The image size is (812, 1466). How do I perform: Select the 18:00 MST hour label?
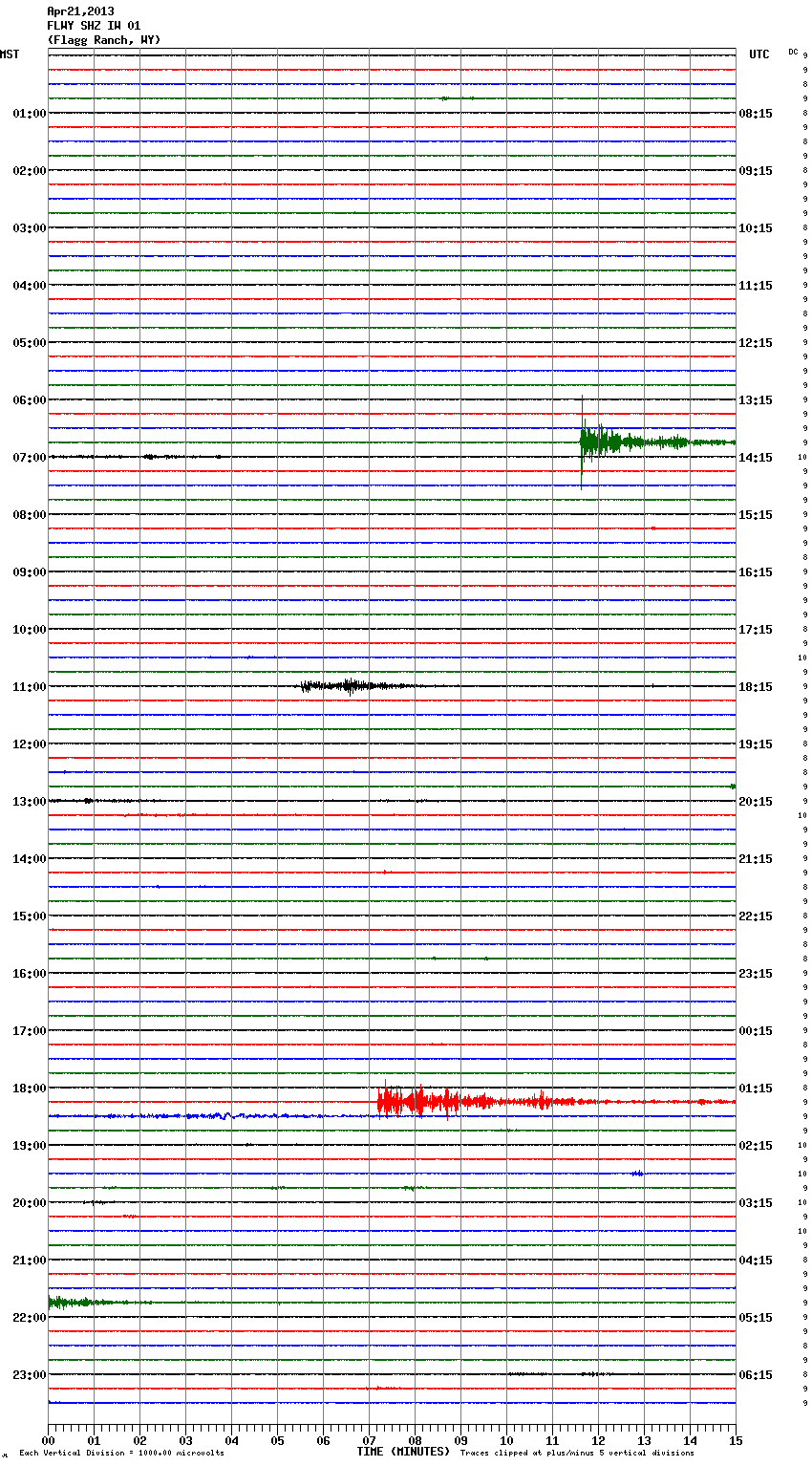(30, 1089)
